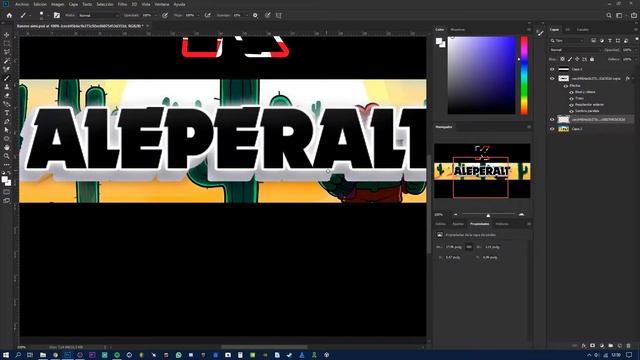
Task: Select the Eraser tool
Action: 7,96
